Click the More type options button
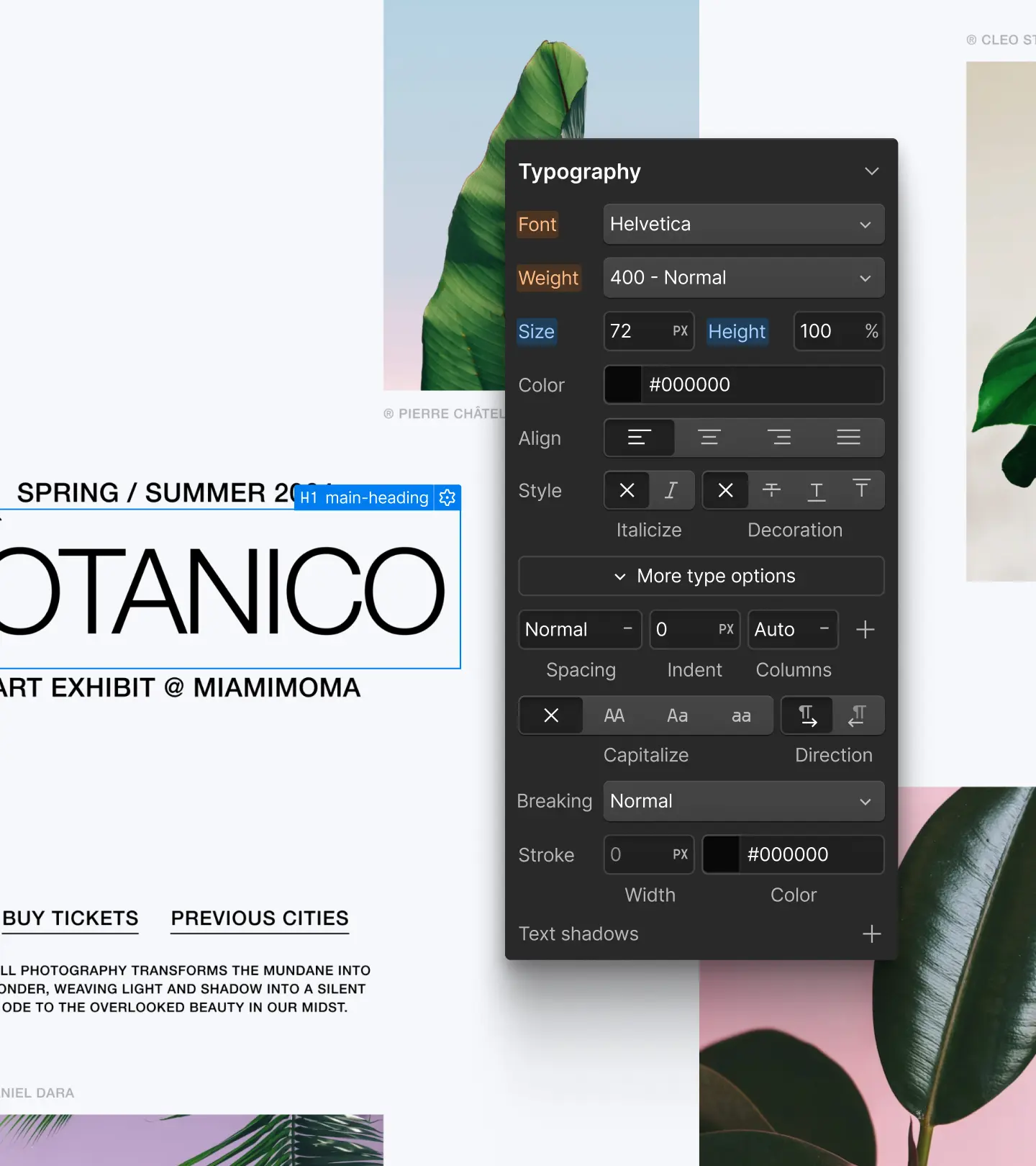The width and height of the screenshot is (1036, 1166). click(701, 576)
